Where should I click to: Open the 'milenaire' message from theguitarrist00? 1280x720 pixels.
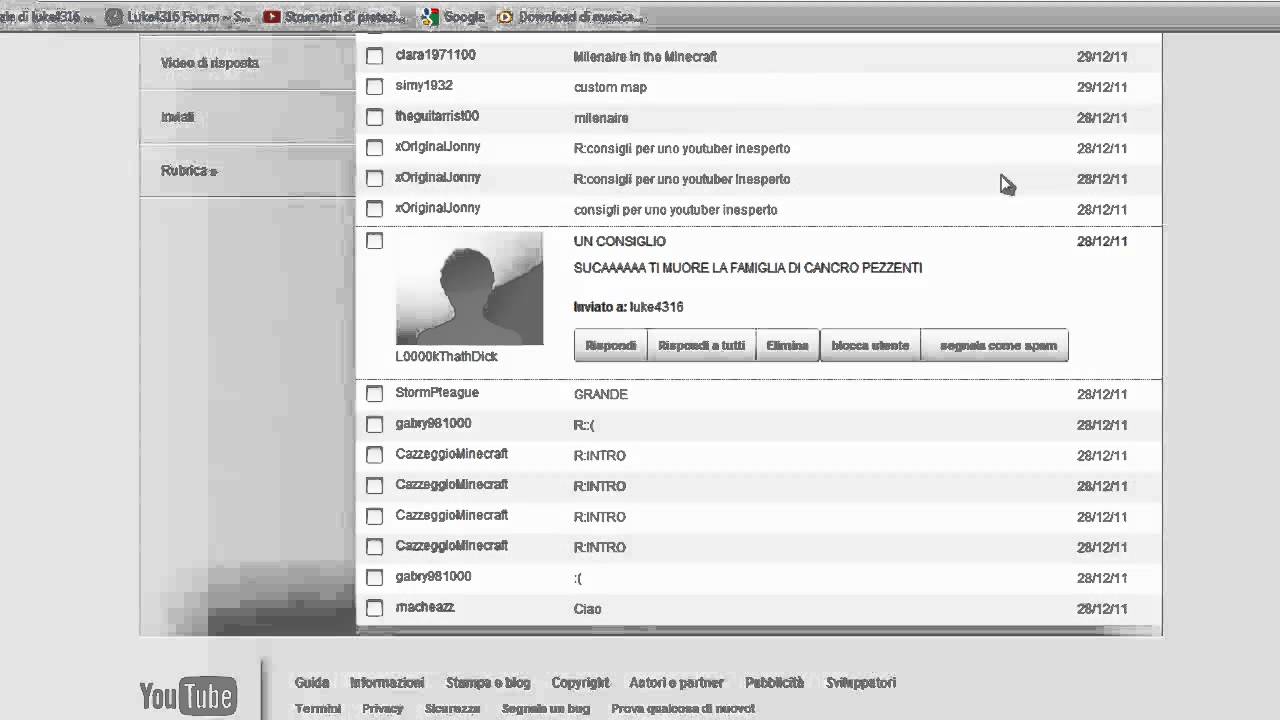(x=601, y=118)
